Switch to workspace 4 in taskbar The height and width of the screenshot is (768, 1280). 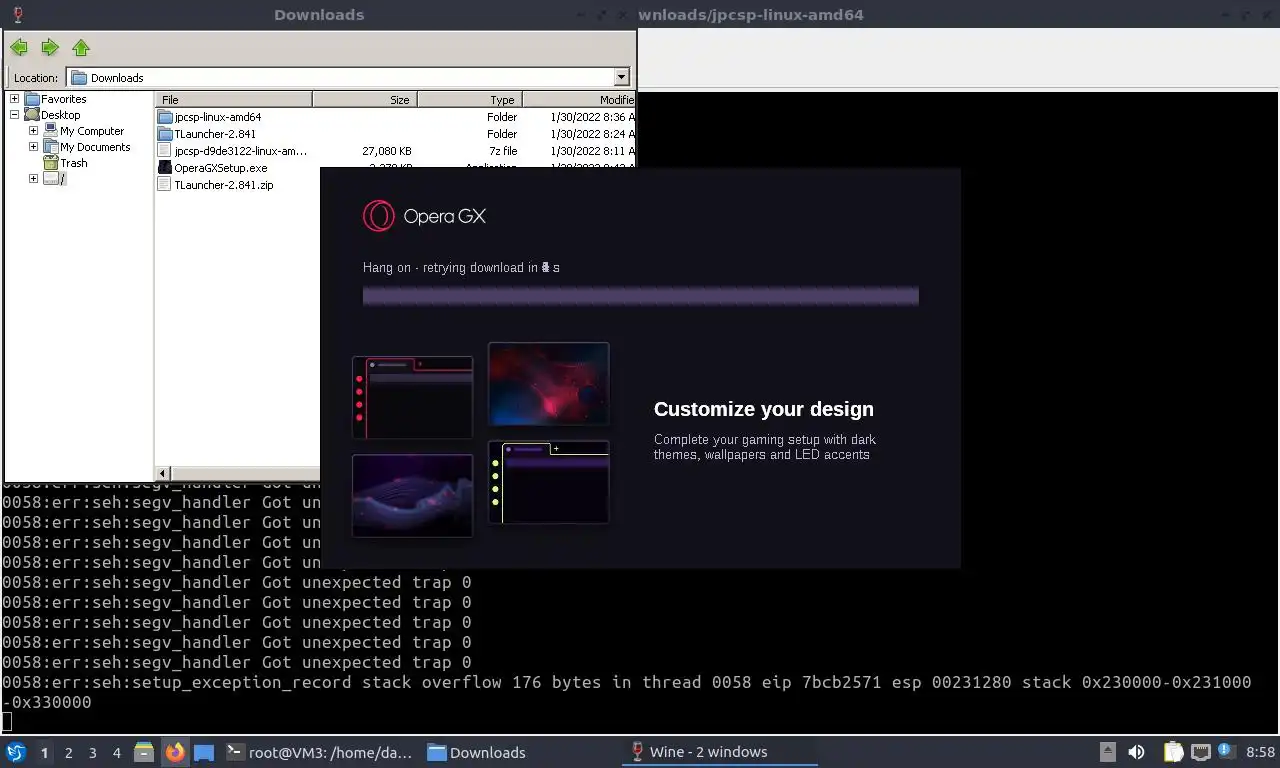(117, 753)
